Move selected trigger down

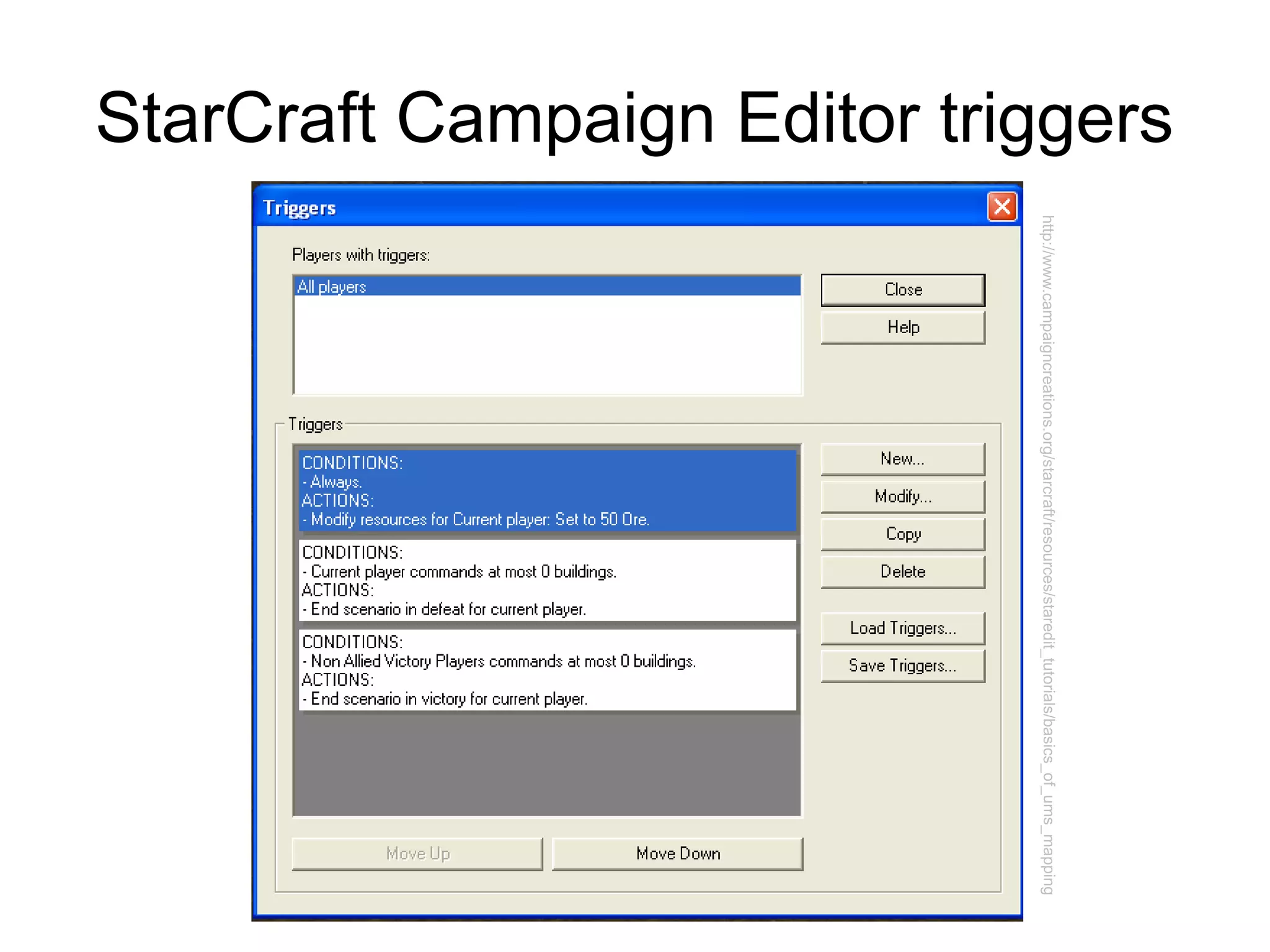pos(678,854)
